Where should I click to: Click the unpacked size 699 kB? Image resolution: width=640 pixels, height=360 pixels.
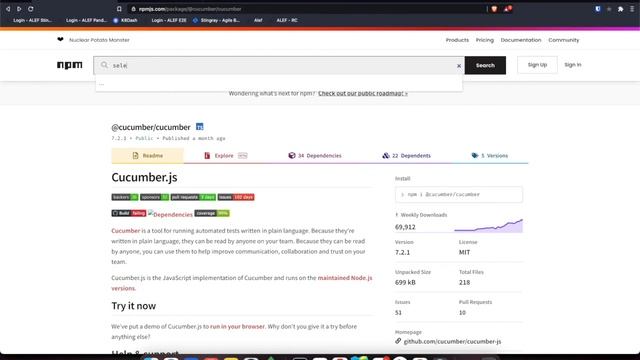point(405,282)
